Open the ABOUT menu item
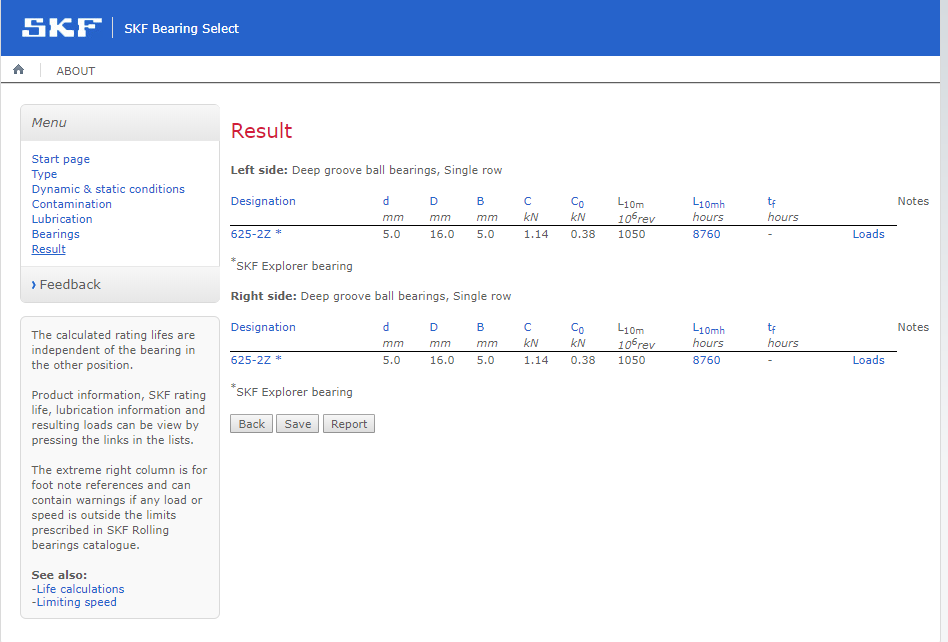Screen dimensions: 948x642 [76, 71]
